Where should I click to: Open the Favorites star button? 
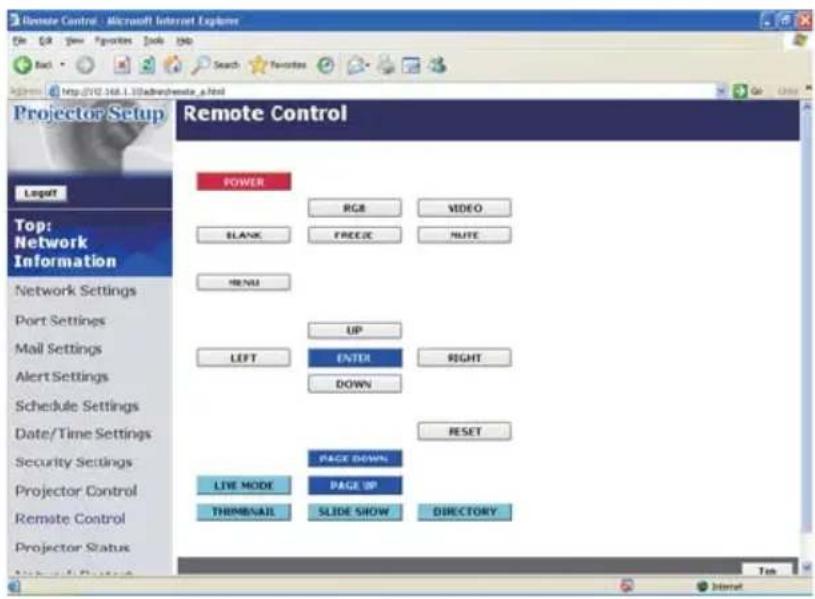tap(278, 65)
